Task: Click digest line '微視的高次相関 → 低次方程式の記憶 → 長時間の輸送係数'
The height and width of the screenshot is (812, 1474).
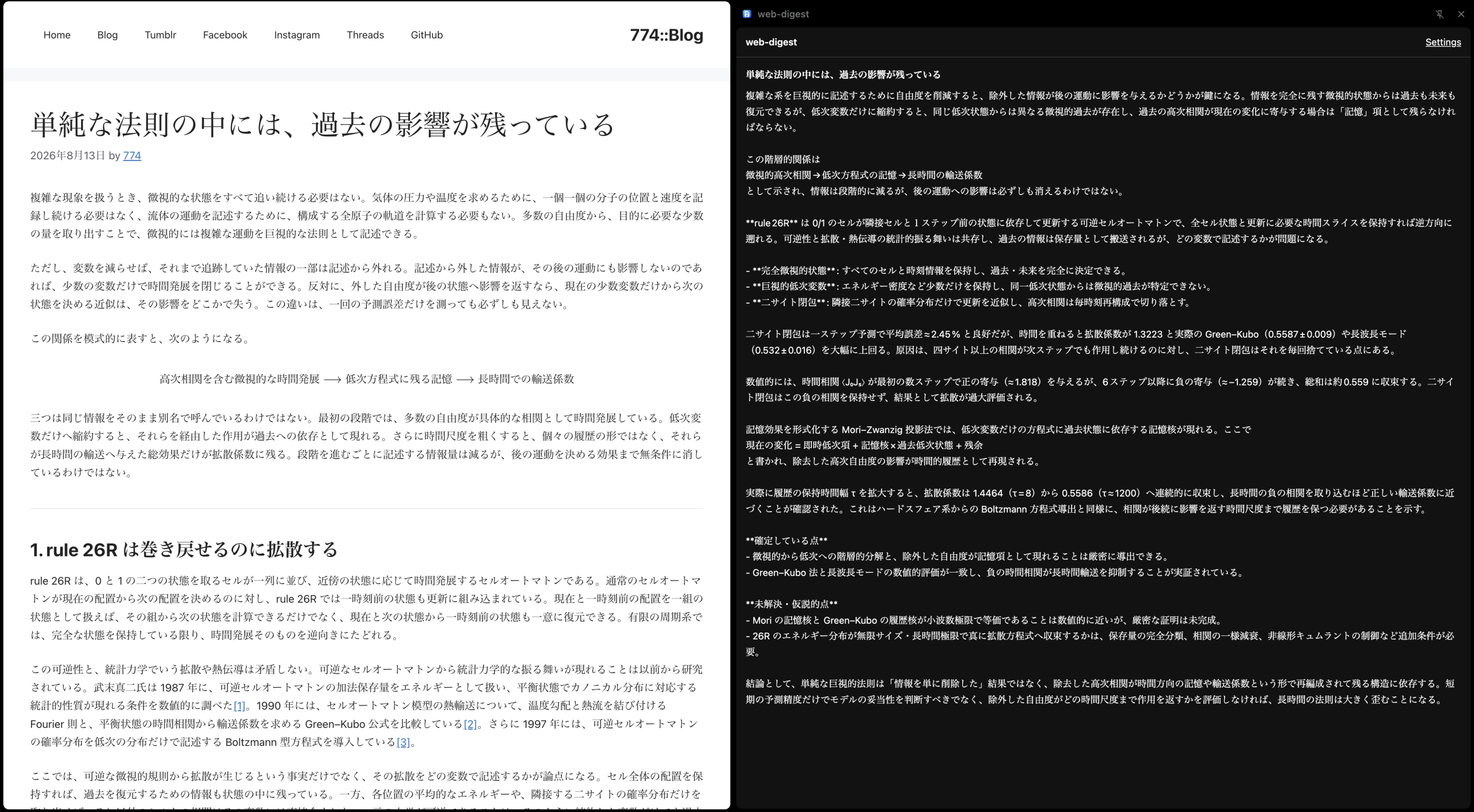Action: (864, 175)
